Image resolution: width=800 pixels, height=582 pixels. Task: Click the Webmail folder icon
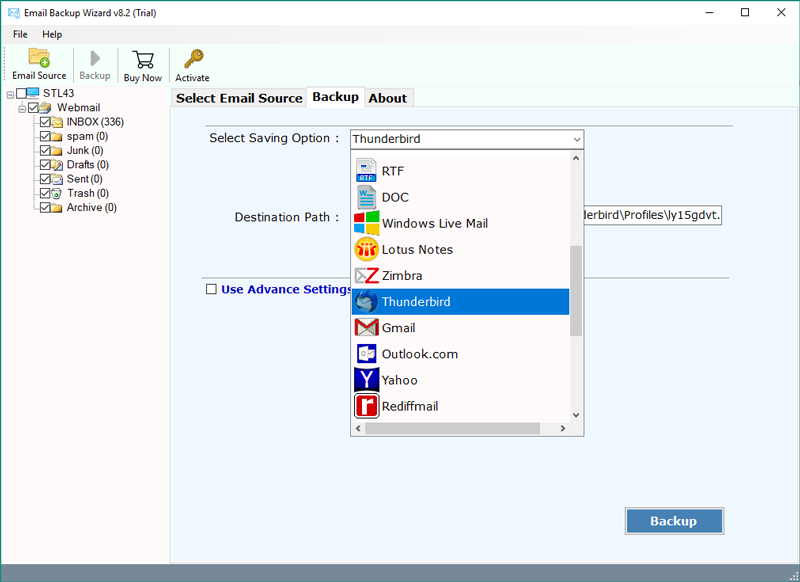pyautogui.click(x=46, y=108)
